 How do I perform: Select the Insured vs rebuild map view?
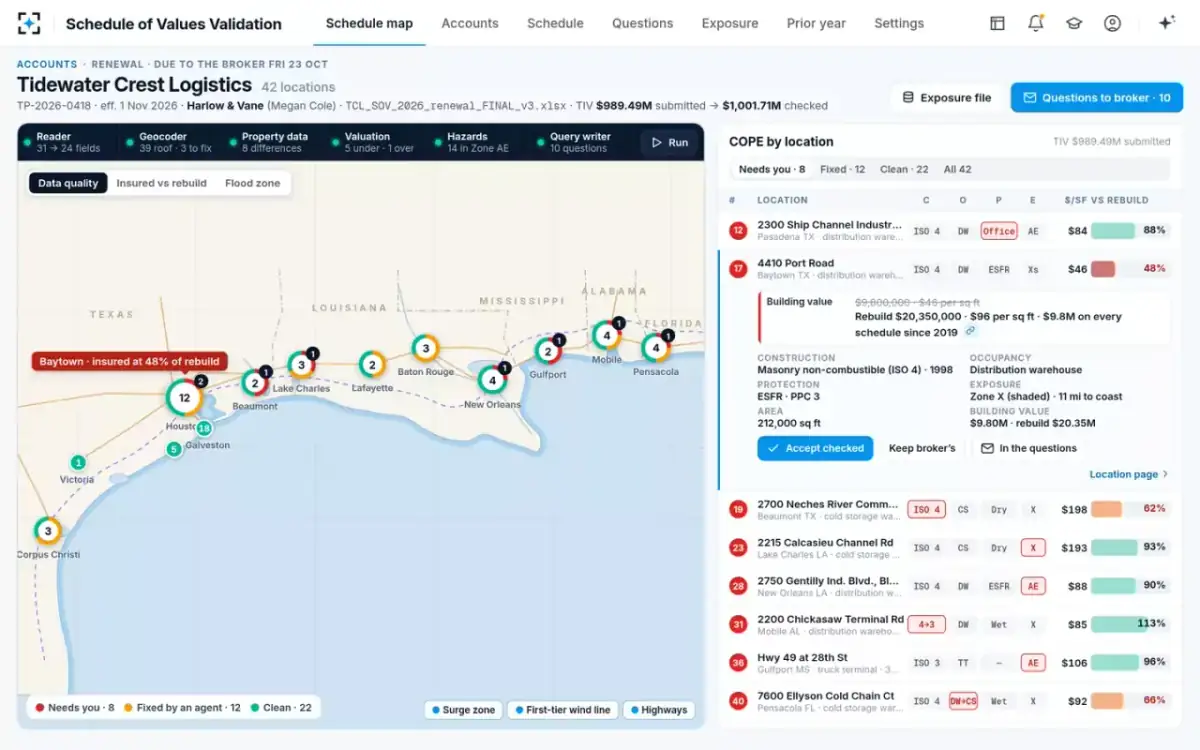pyautogui.click(x=162, y=183)
